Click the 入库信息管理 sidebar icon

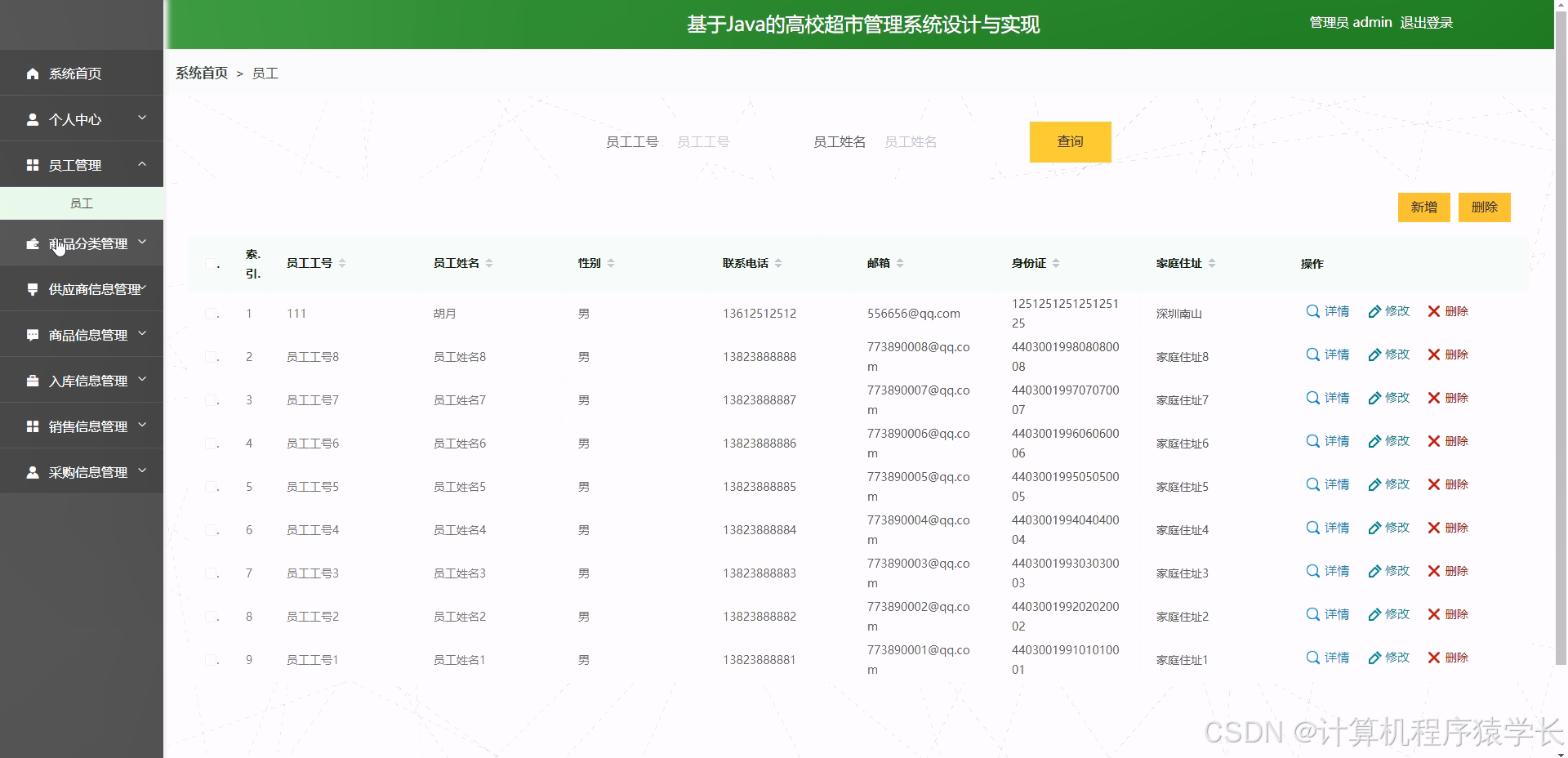(x=33, y=380)
